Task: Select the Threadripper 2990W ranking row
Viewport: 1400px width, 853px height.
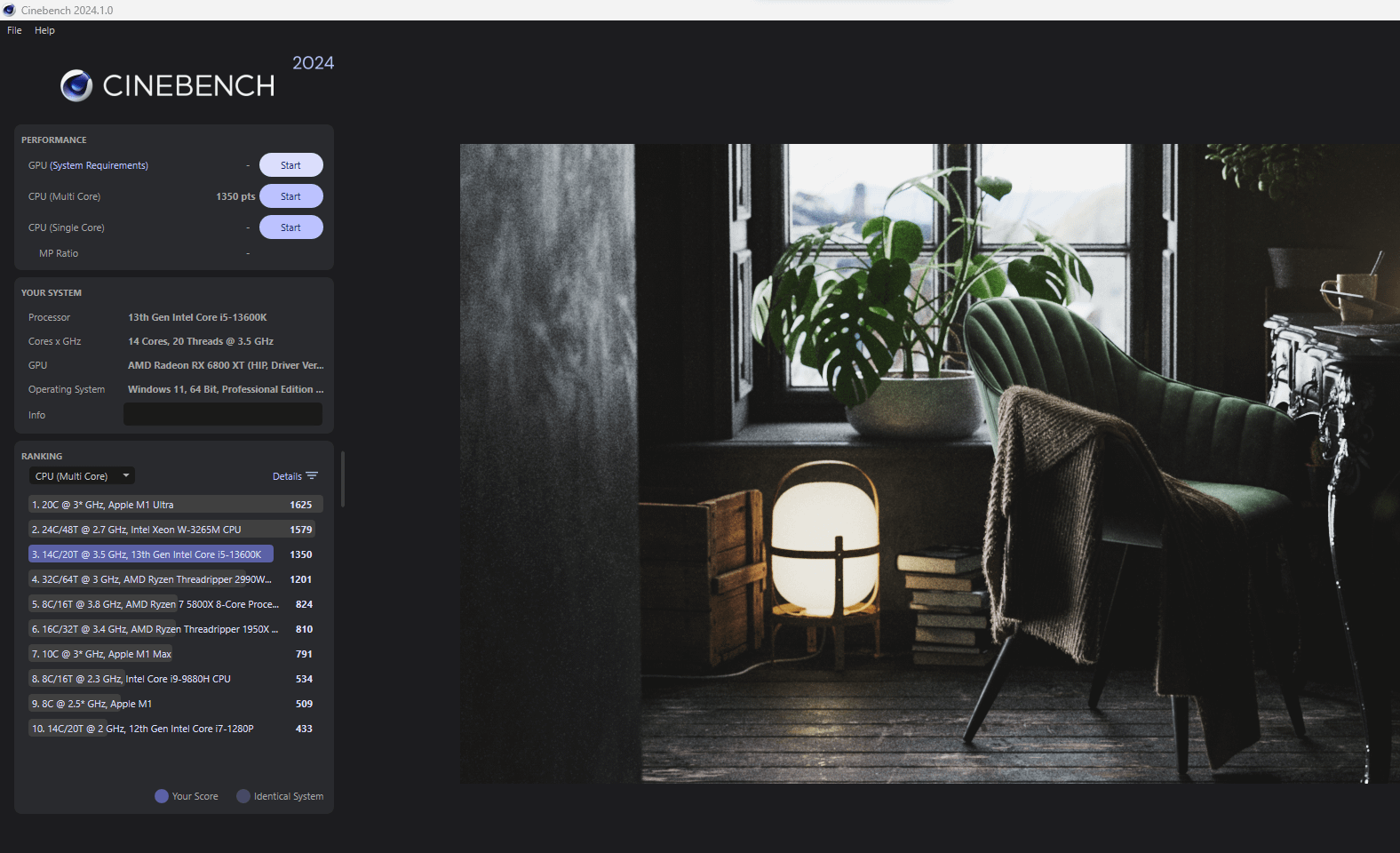Action: point(175,579)
